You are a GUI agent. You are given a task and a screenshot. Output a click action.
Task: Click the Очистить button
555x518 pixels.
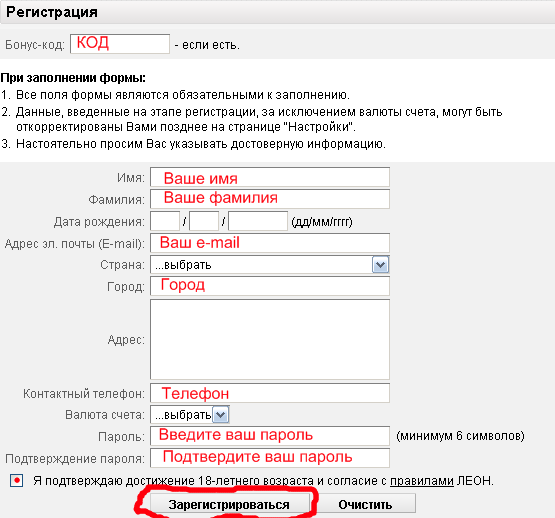pos(365,504)
